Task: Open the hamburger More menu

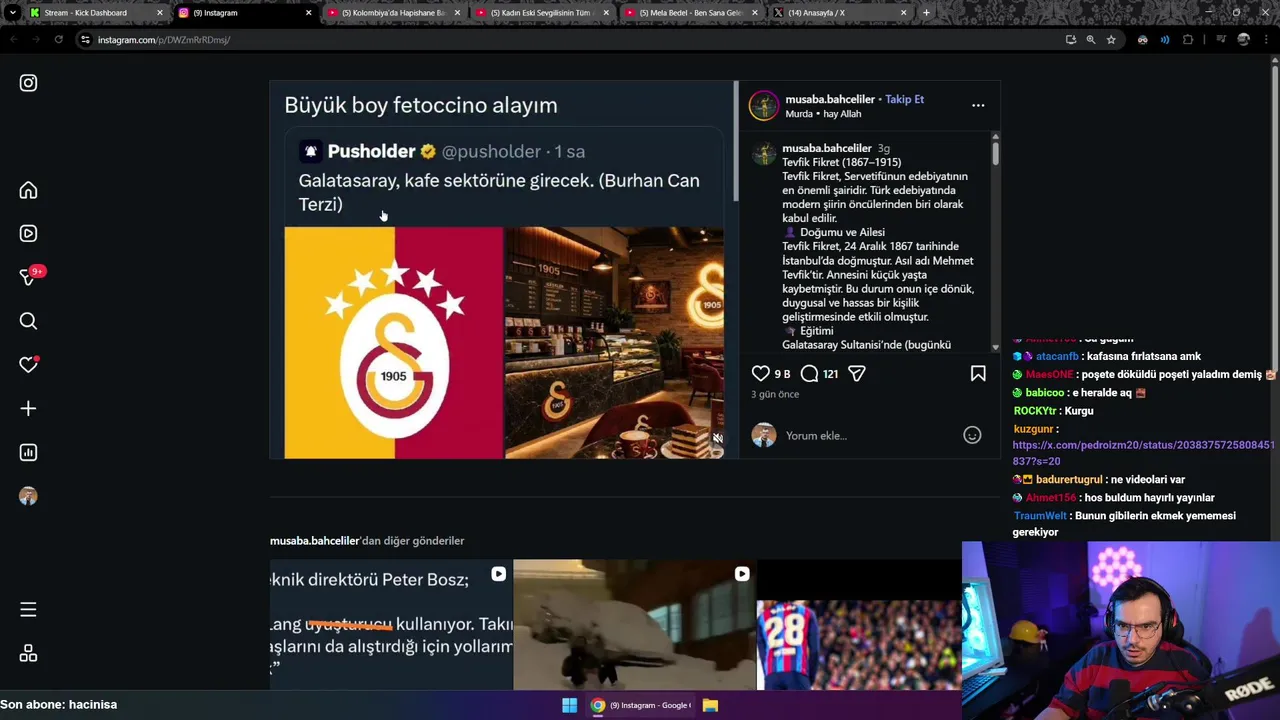Action: (x=28, y=609)
